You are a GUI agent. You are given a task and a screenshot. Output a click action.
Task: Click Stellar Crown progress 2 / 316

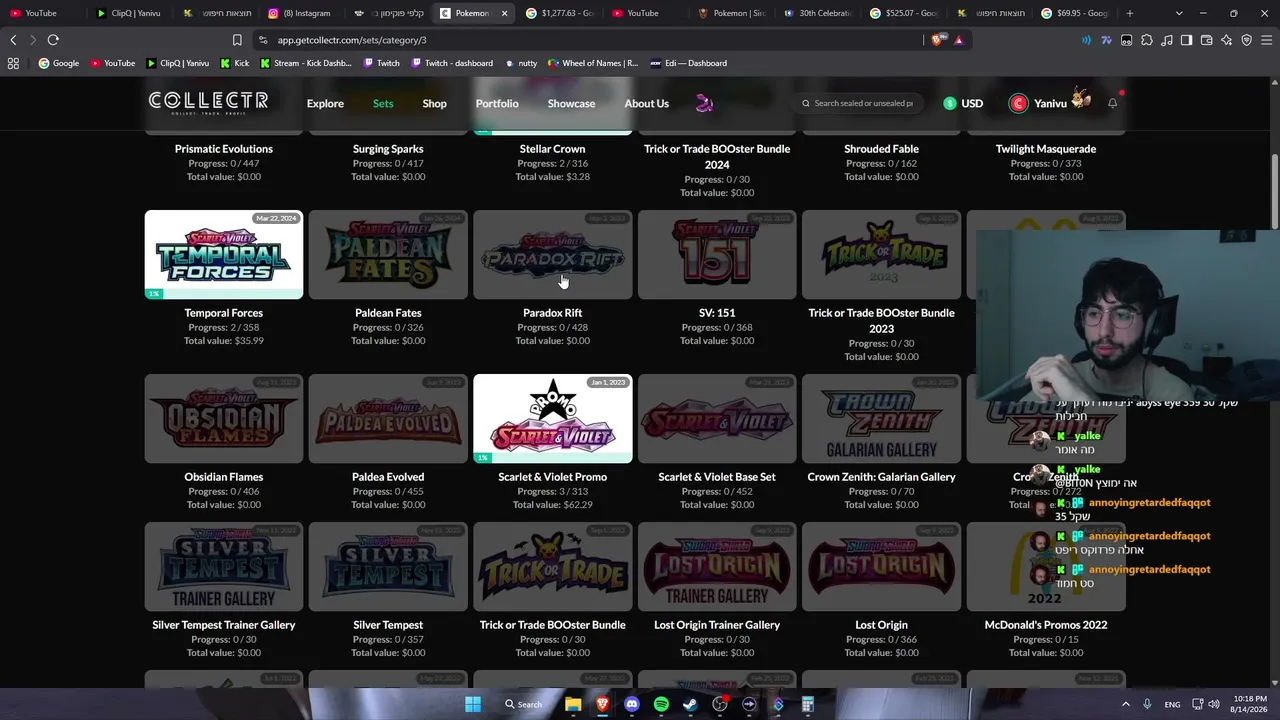coord(552,163)
